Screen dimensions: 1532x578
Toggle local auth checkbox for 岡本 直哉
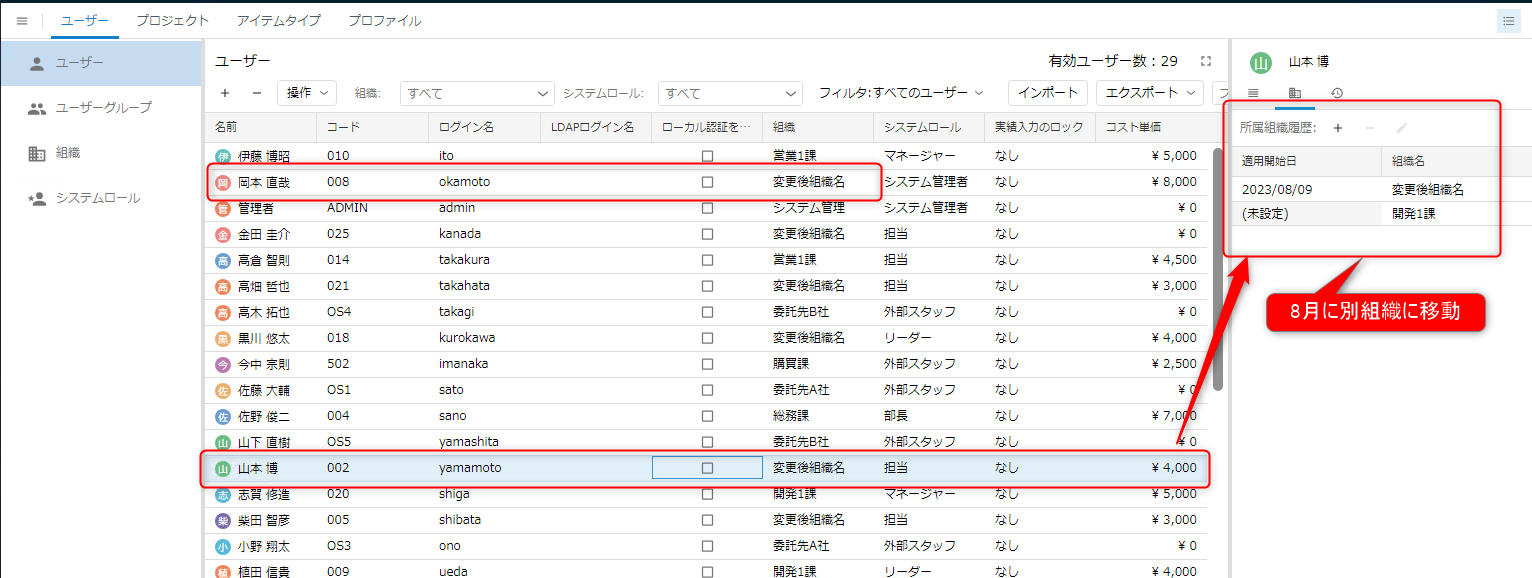coord(707,182)
